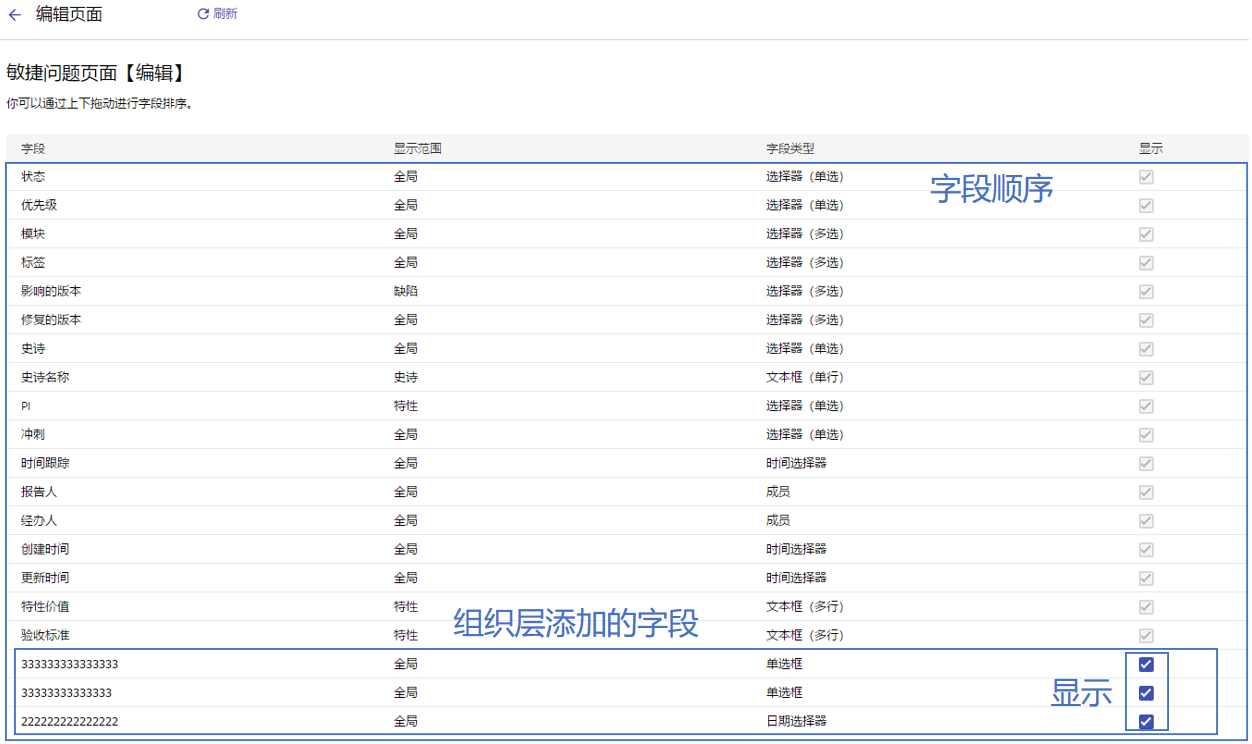Select the 史诗名称 field row
Image resolution: width=1252 pixels, height=744 pixels.
pos(45,378)
